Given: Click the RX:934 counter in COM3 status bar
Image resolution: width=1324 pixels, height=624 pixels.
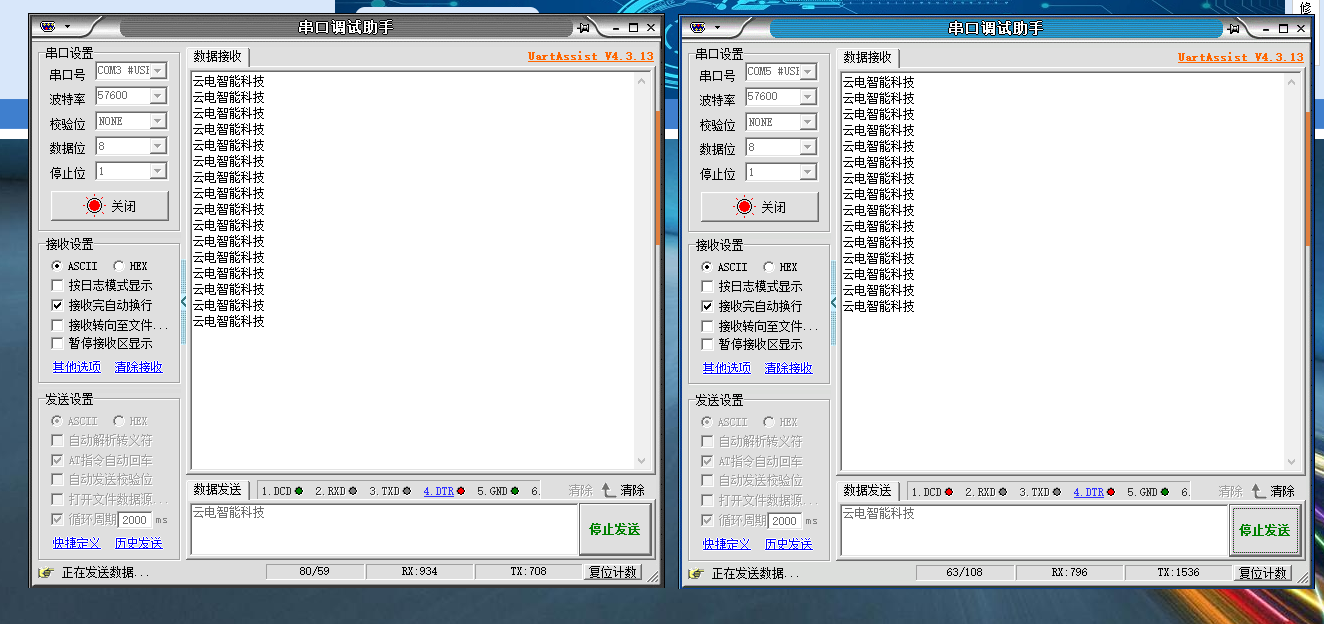Looking at the screenshot, I should tap(419, 572).
